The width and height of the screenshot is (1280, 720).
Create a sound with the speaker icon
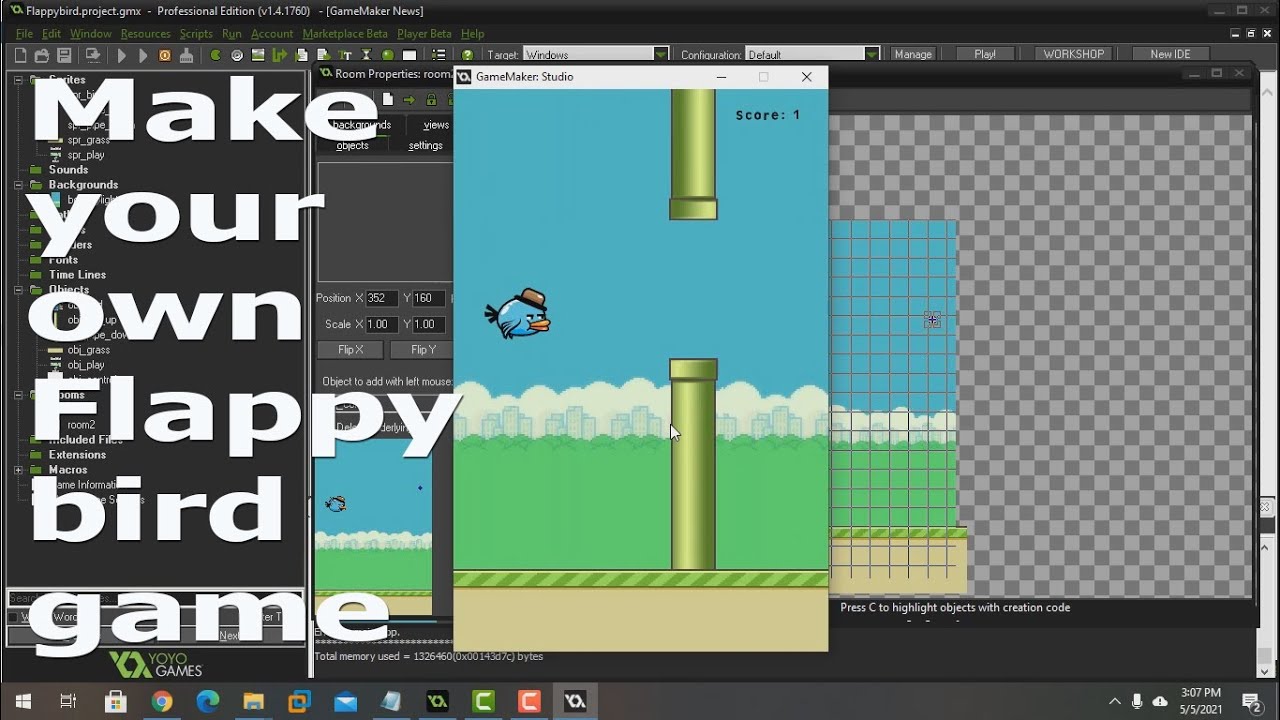(x=237, y=55)
